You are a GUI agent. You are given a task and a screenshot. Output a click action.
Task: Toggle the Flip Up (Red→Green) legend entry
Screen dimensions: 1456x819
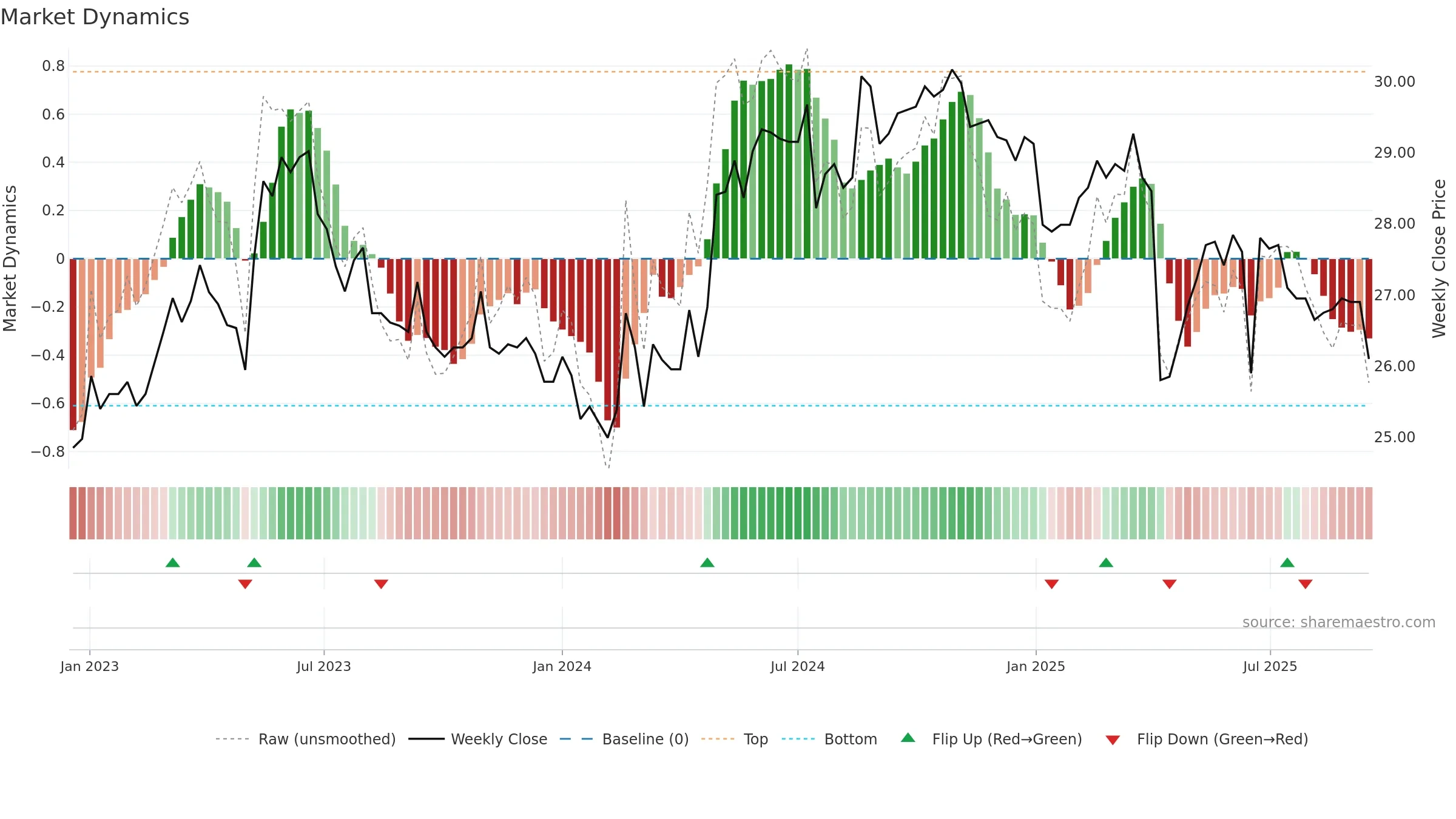tap(991, 739)
